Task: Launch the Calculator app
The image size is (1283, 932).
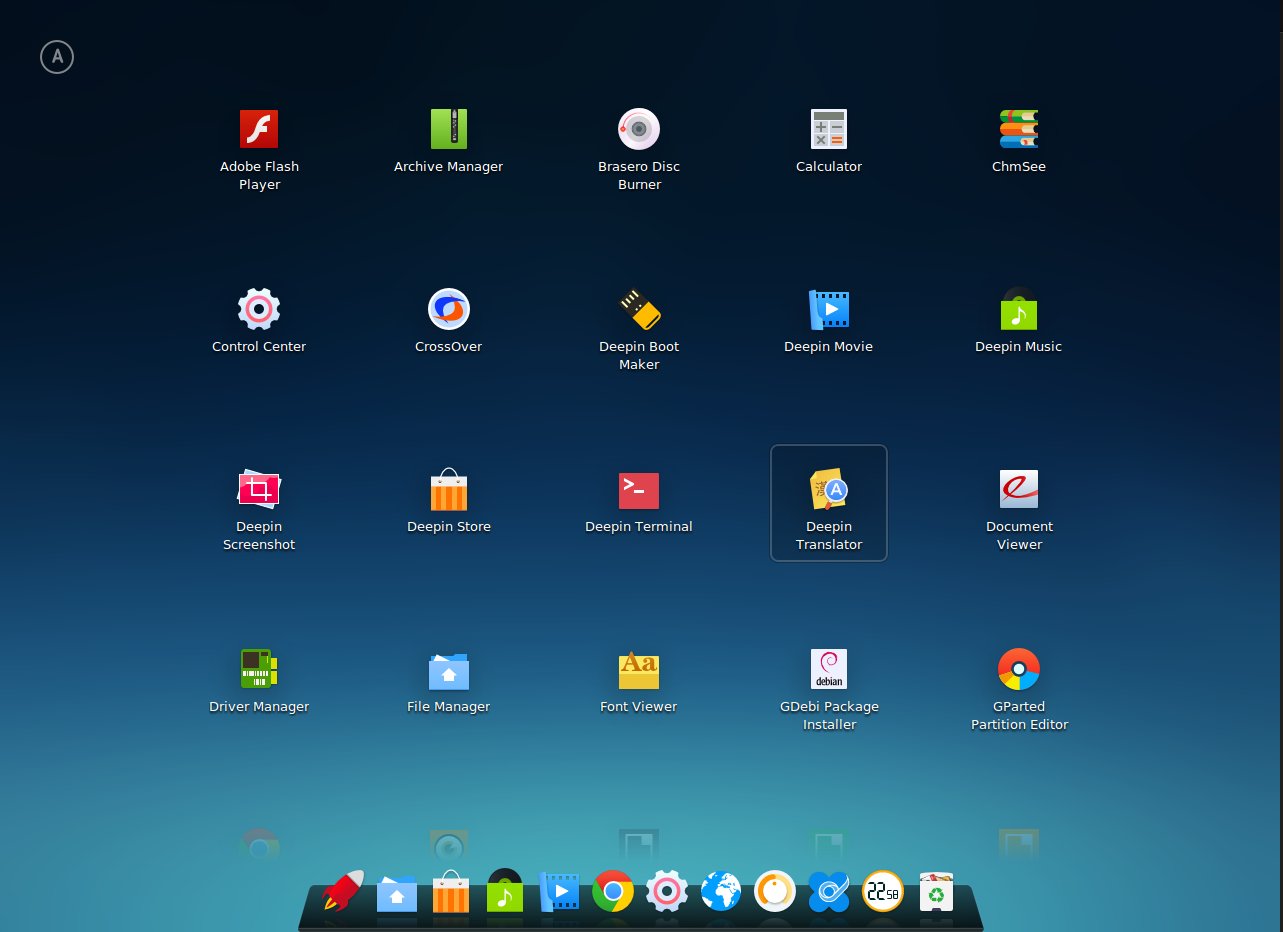Action: click(x=829, y=129)
